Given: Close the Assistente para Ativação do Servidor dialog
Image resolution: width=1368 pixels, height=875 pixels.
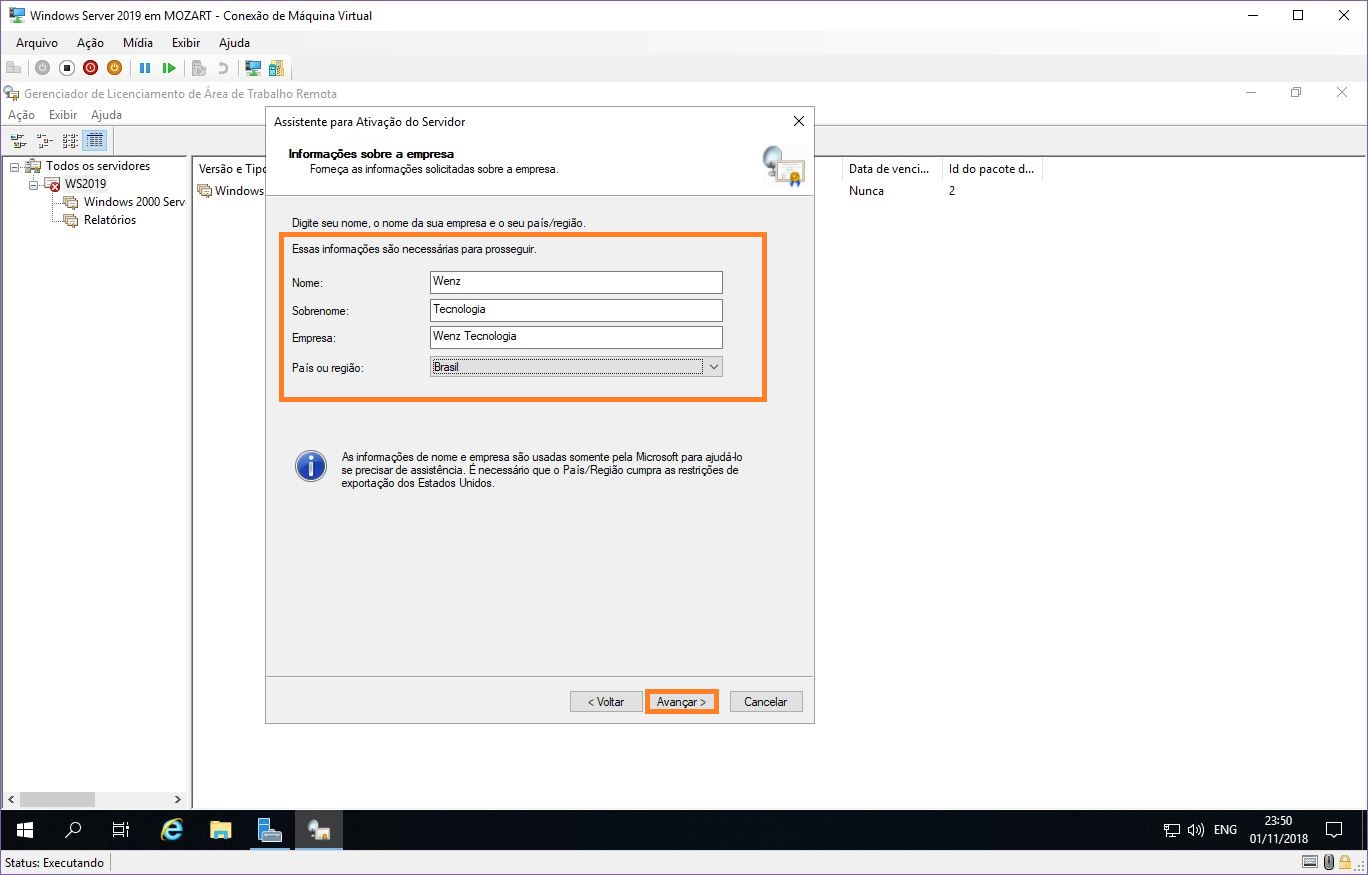Looking at the screenshot, I should point(798,121).
